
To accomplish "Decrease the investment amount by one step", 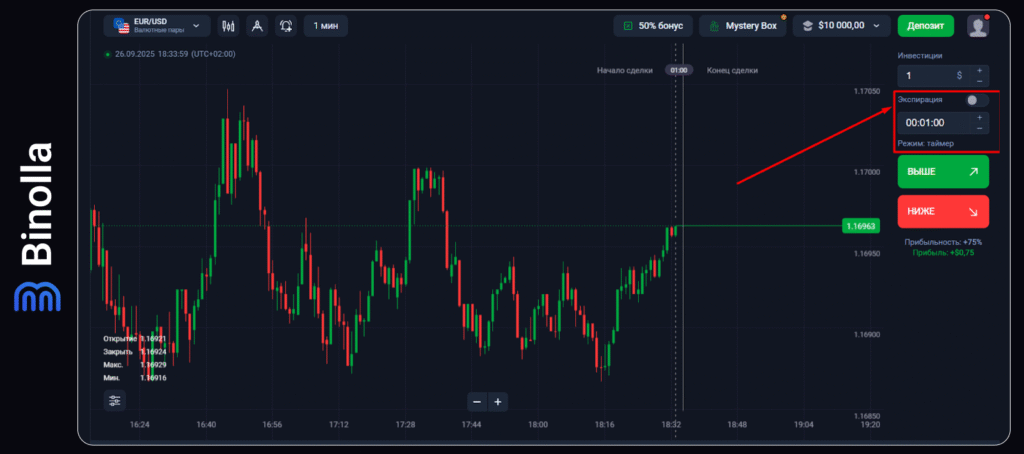I will pyautogui.click(x=979, y=80).
